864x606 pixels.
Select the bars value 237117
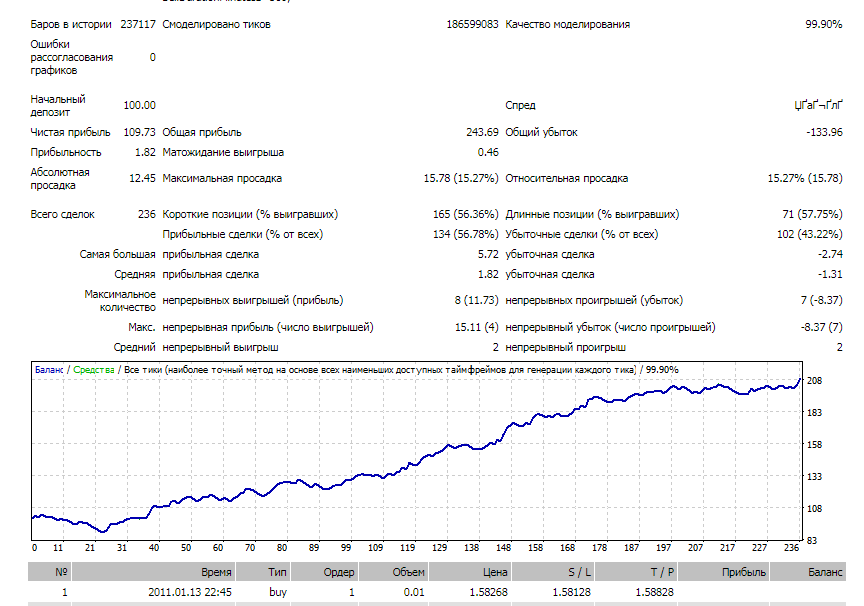tap(138, 24)
